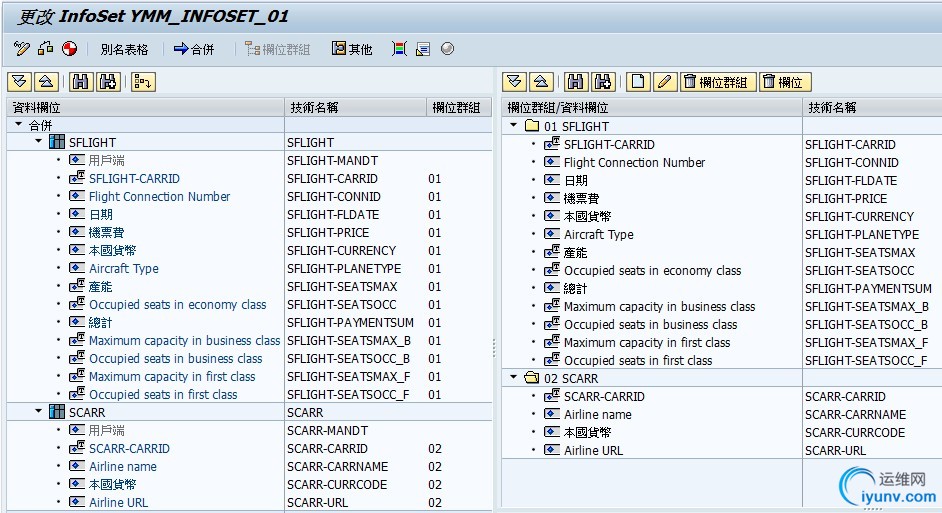The image size is (942, 513).
Task: Click the pencil change icon in right panel toolbar
Action: pos(664,82)
